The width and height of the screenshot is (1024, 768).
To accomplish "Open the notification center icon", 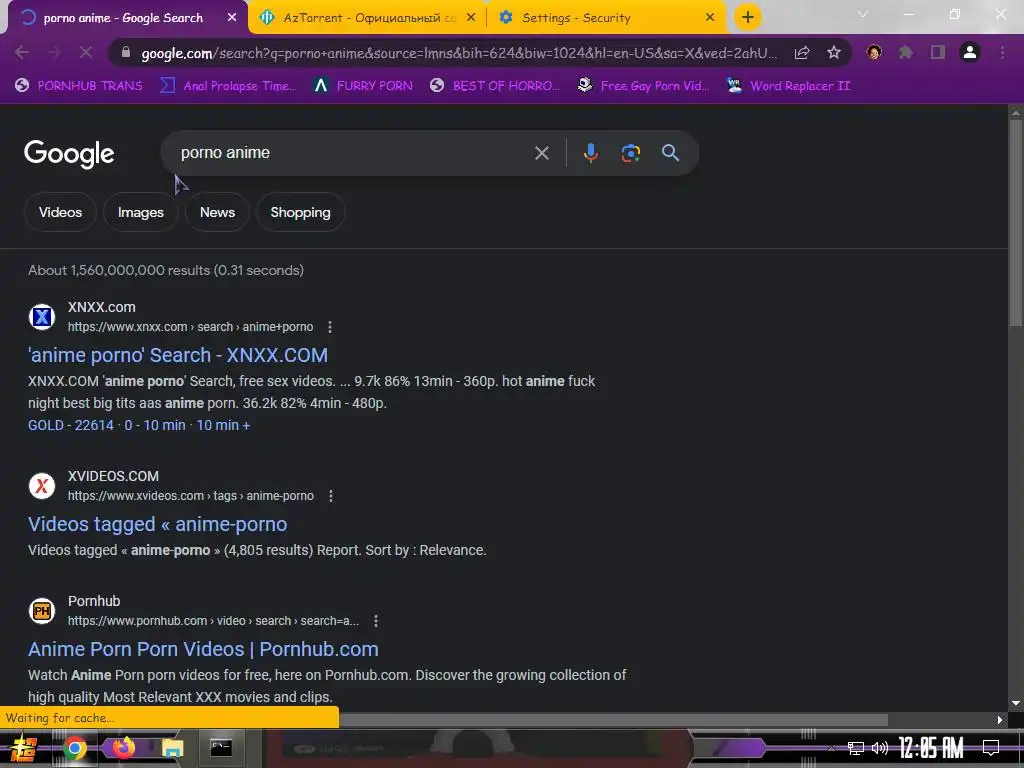I will click(991, 748).
